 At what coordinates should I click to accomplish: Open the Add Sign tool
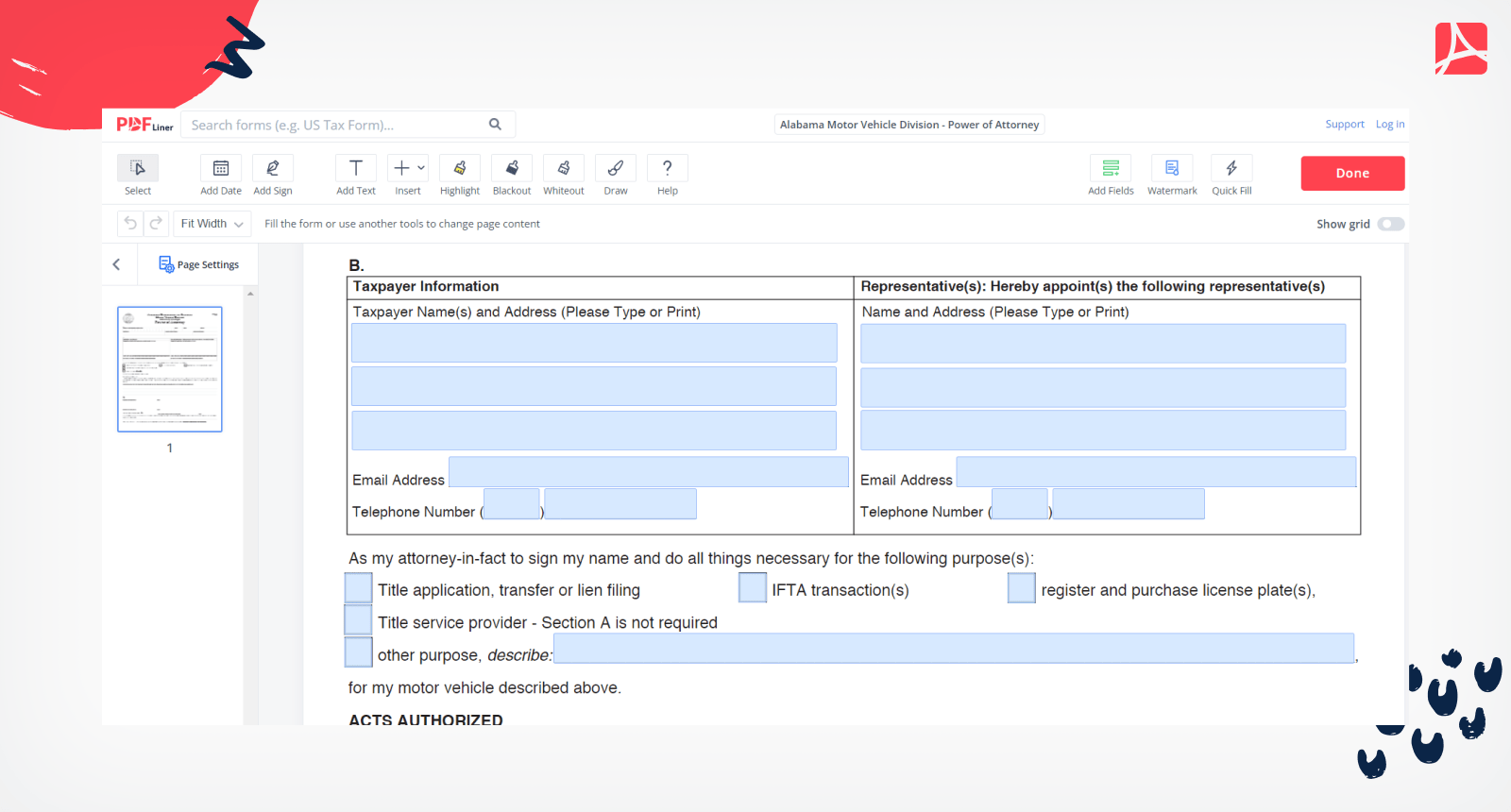273,175
